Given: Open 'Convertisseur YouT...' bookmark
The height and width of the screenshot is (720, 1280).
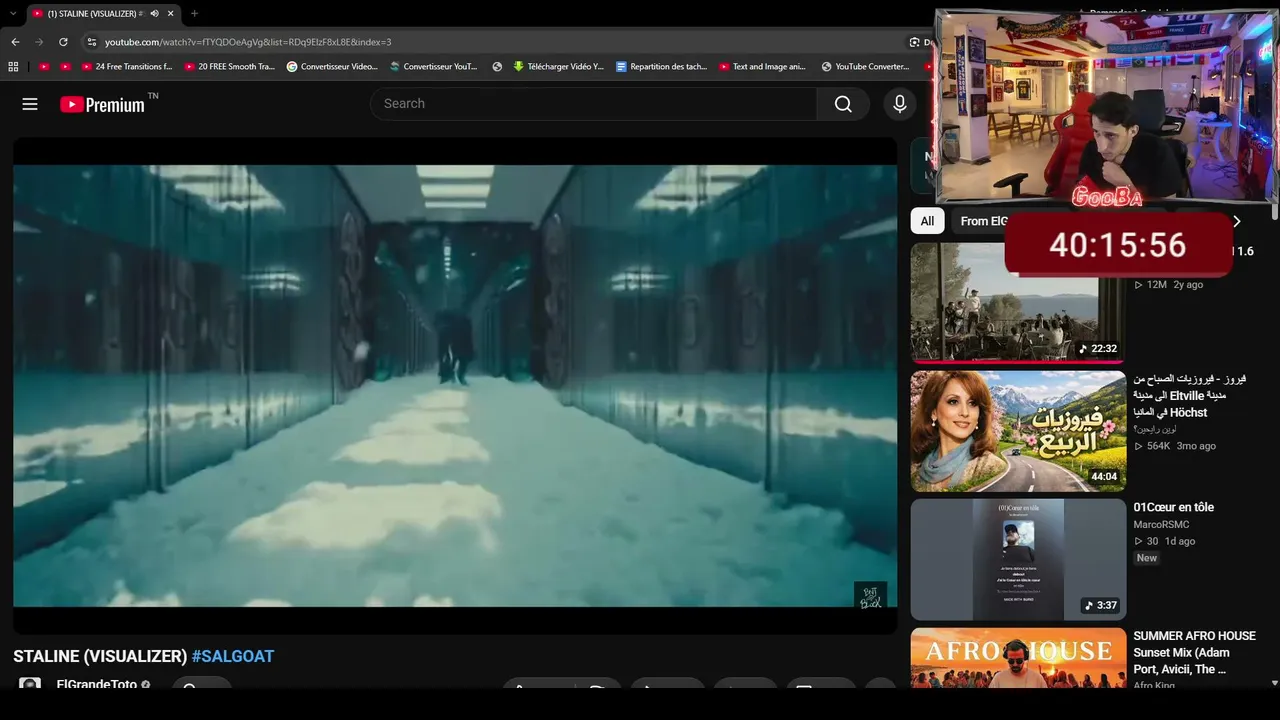Looking at the screenshot, I should point(434,67).
